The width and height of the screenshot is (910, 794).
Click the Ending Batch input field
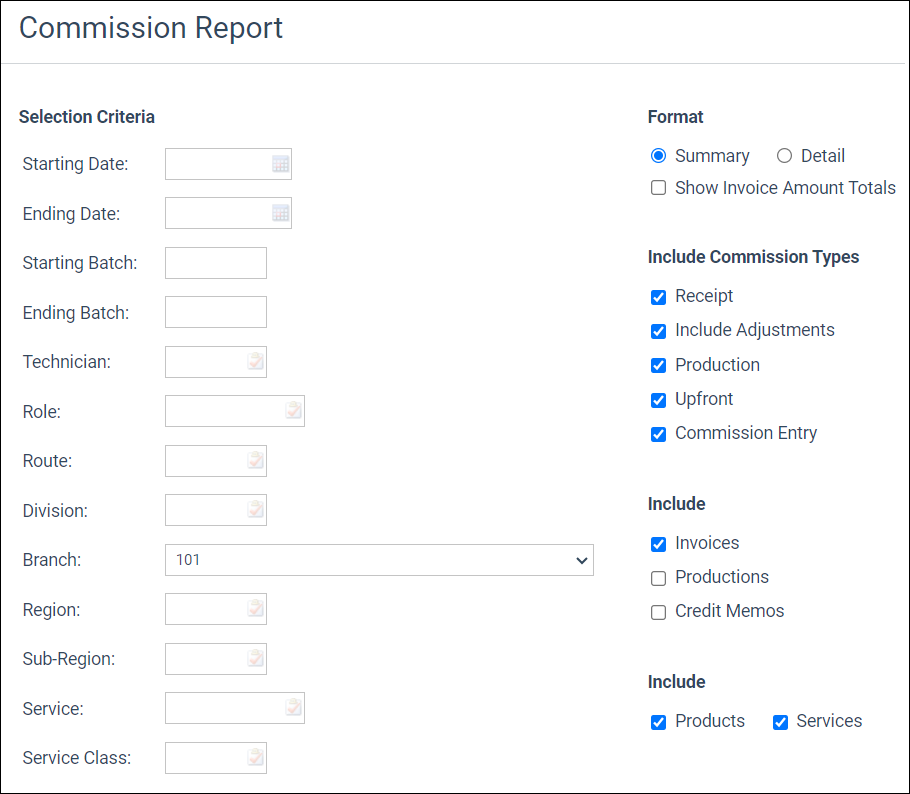[216, 312]
